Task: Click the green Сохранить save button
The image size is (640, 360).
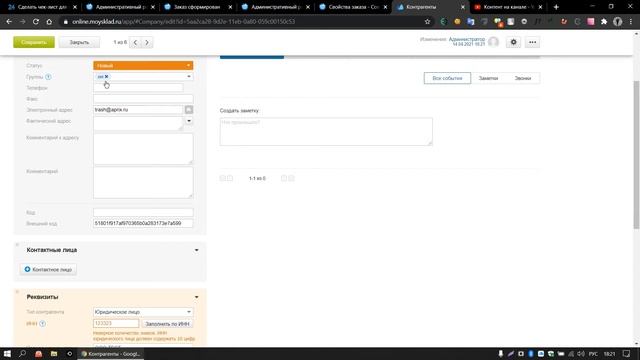Action: click(34, 42)
